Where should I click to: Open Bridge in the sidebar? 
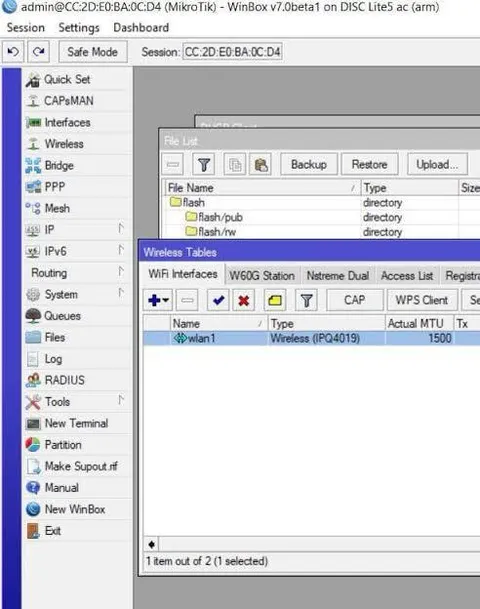tap(77, 165)
